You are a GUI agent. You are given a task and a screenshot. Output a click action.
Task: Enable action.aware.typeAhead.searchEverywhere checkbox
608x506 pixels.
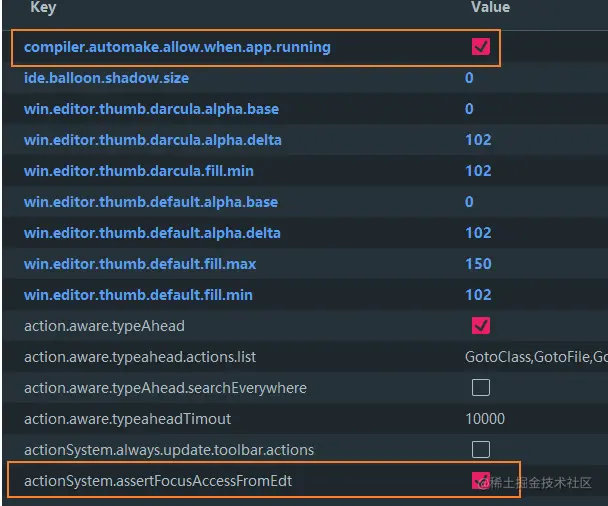coord(480,387)
